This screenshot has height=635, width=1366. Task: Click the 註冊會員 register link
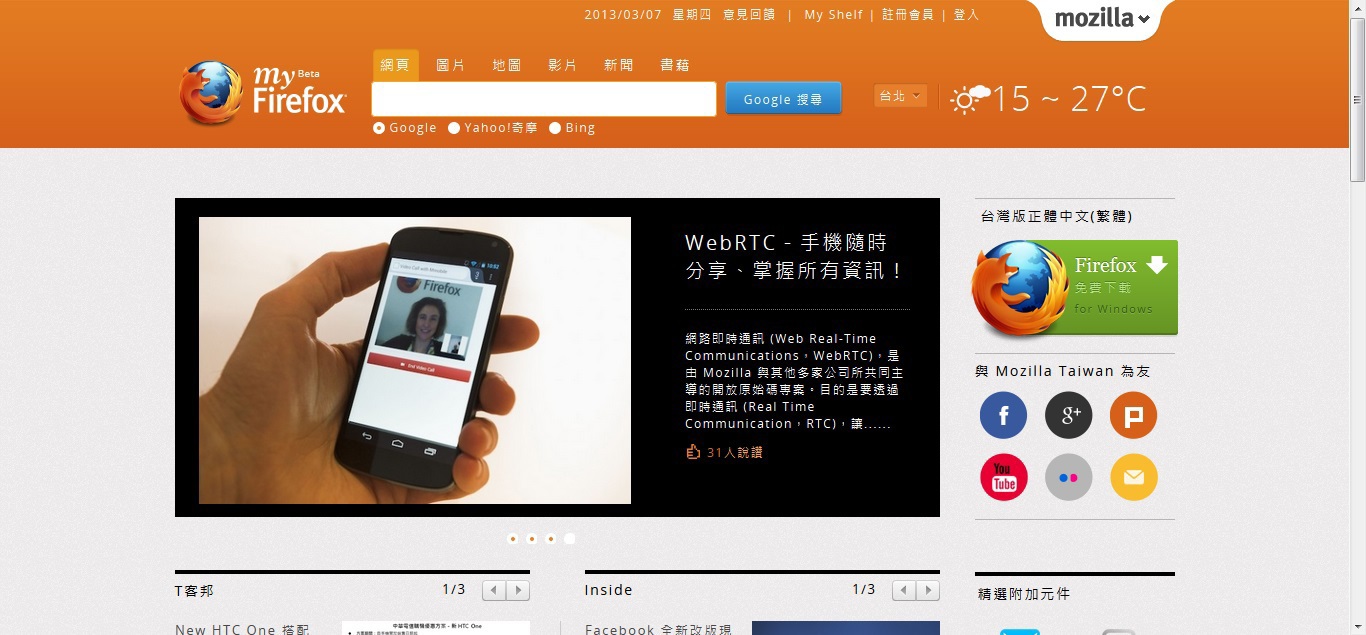(x=908, y=15)
